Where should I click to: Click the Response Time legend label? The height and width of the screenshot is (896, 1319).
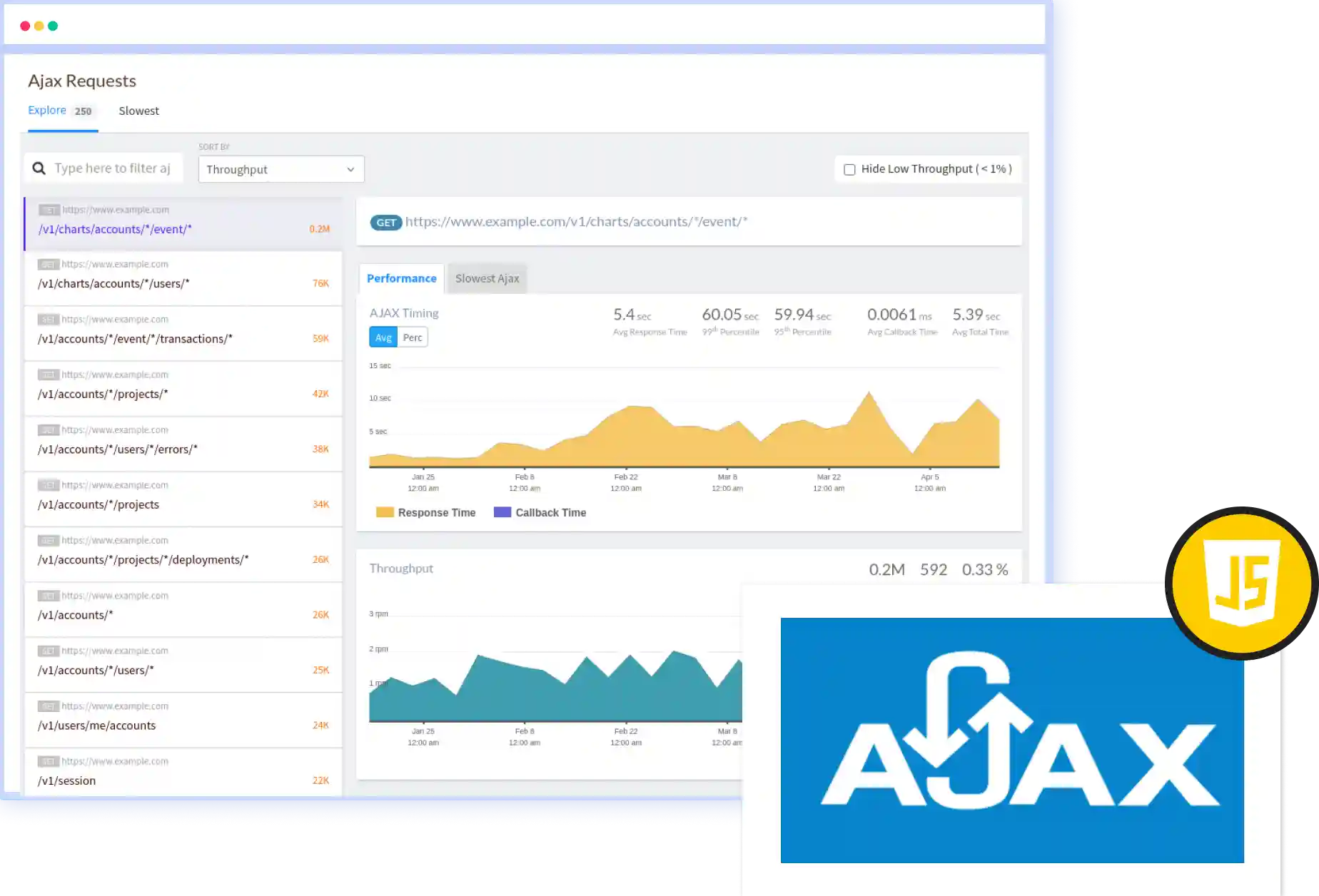(437, 513)
